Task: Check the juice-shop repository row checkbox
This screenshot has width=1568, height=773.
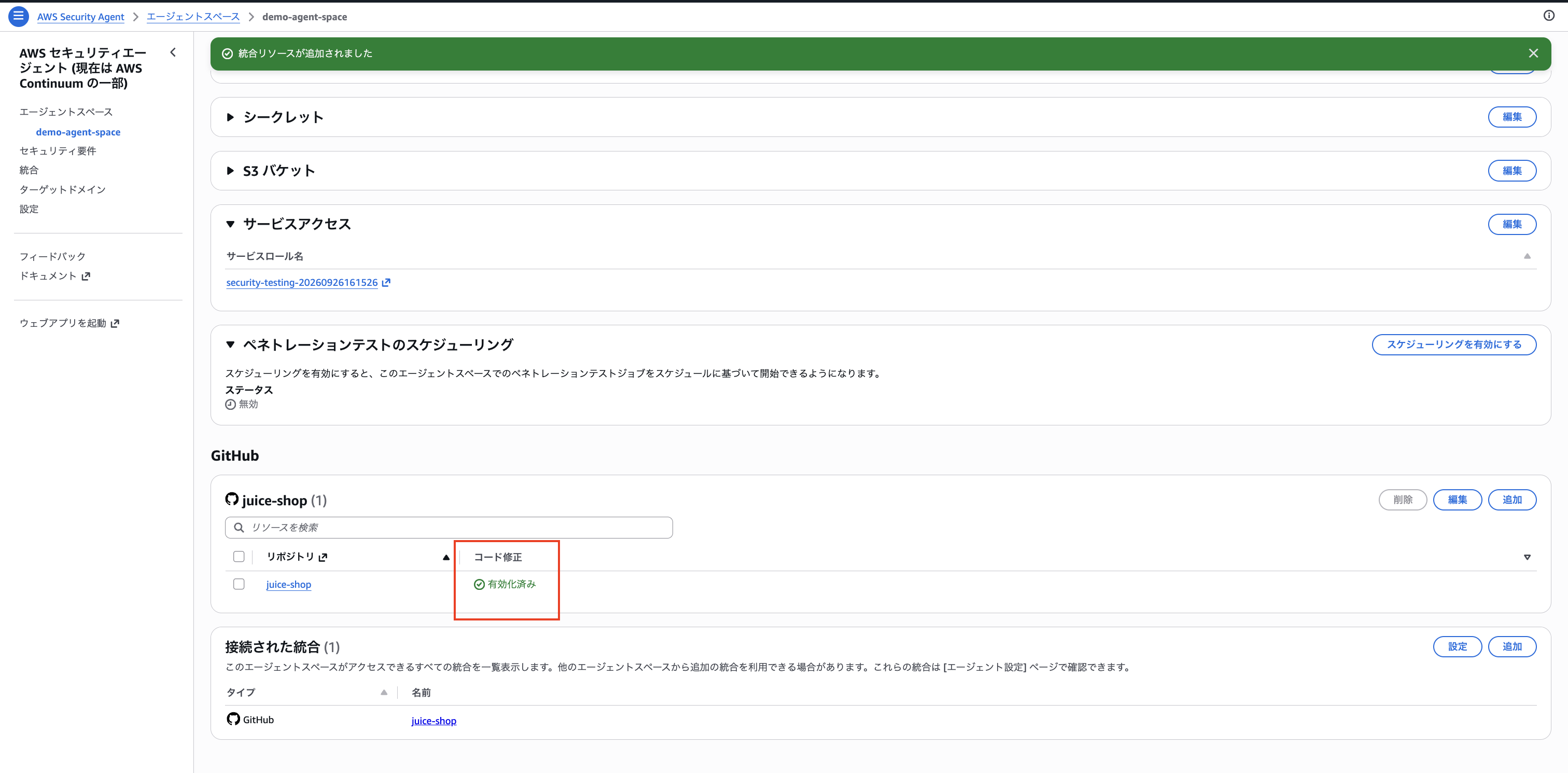Action: [239, 584]
